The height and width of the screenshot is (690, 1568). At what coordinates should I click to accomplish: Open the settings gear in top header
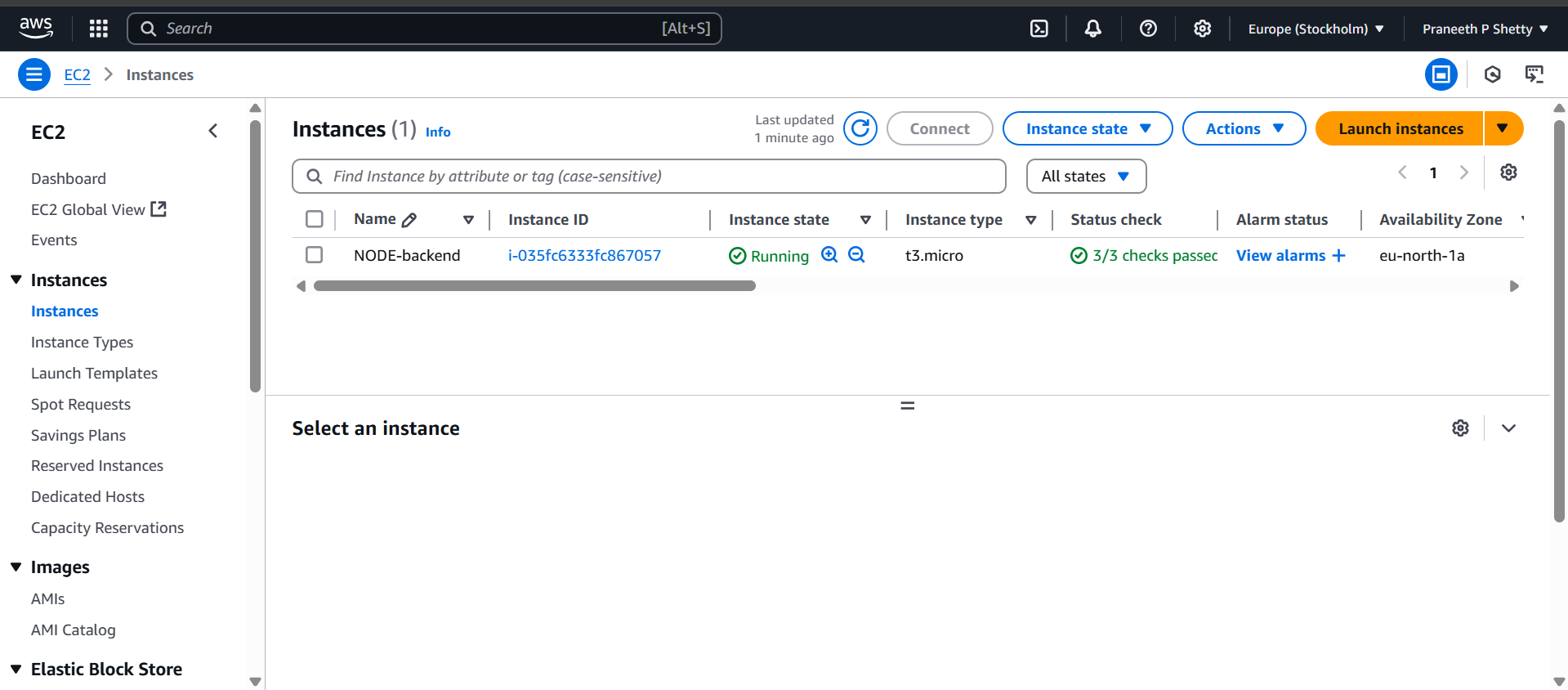click(1202, 29)
